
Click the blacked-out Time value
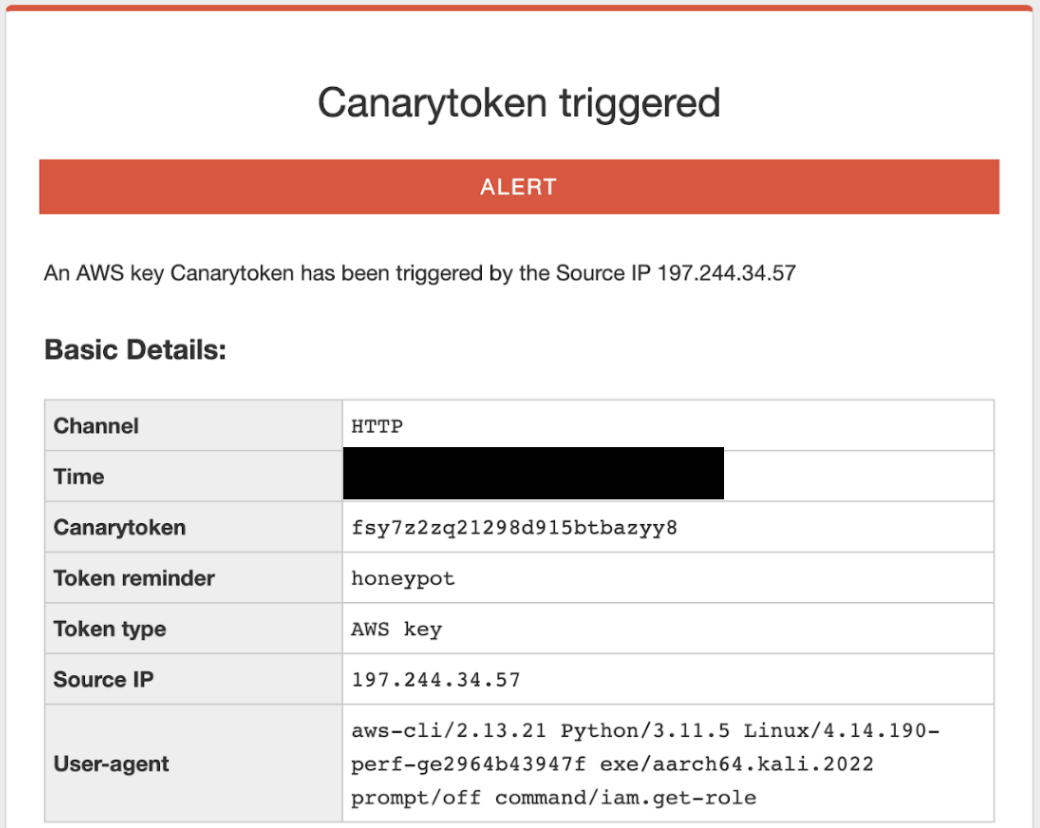533,474
